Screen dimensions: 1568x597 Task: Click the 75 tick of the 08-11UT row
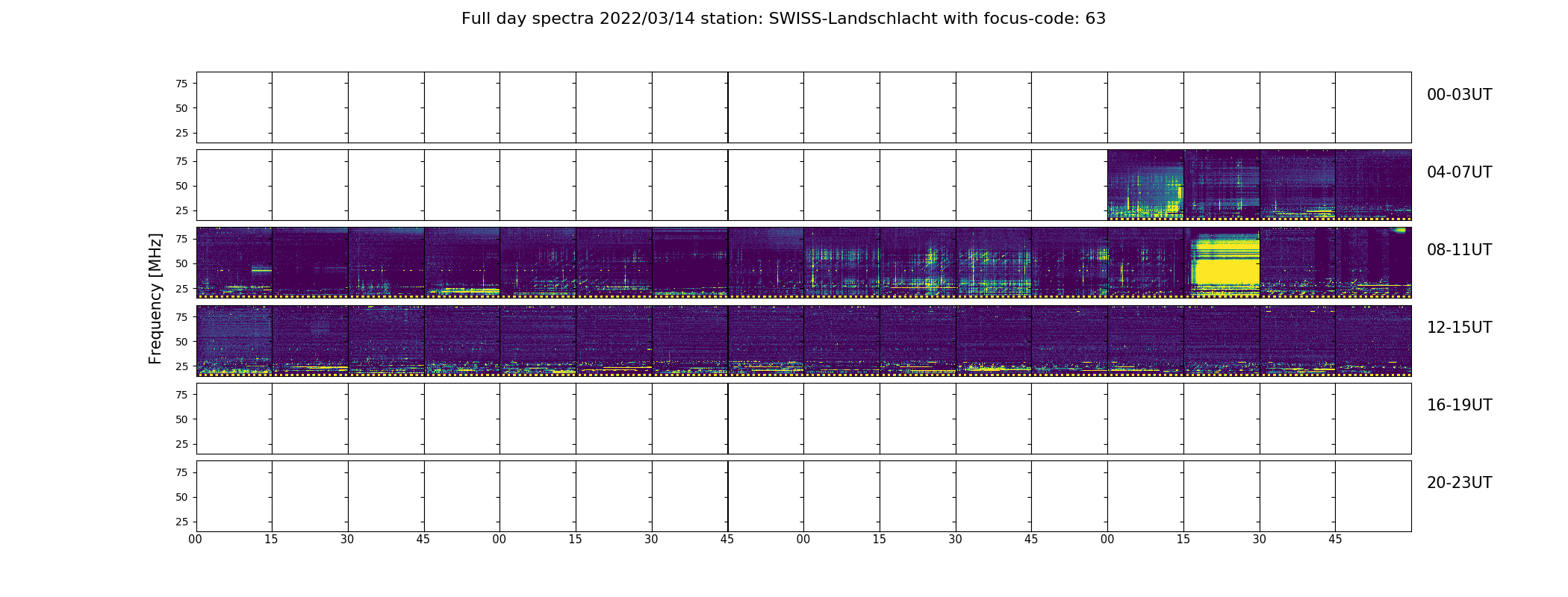181,239
